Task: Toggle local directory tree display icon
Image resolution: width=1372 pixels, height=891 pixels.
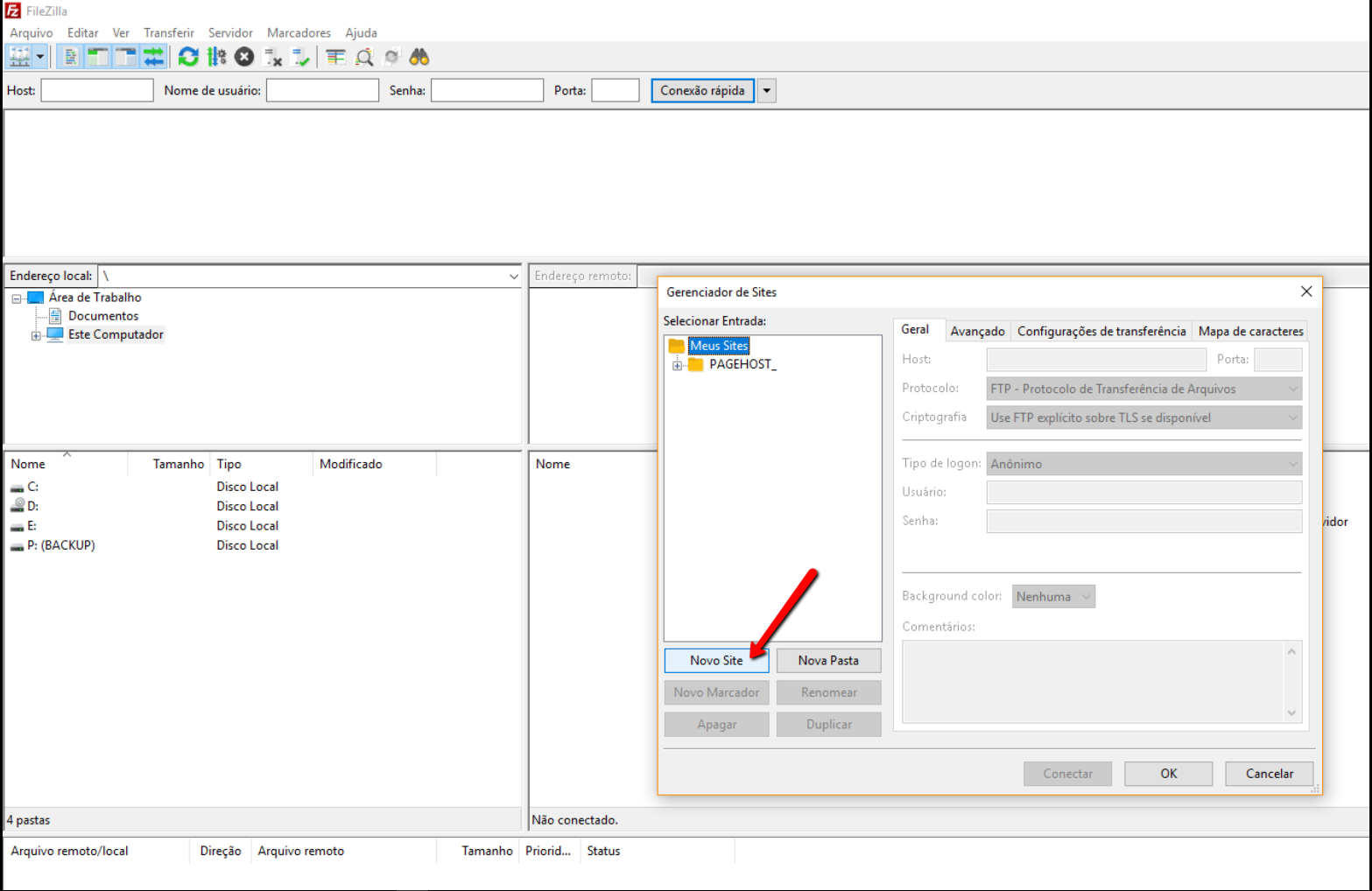Action: point(98,57)
